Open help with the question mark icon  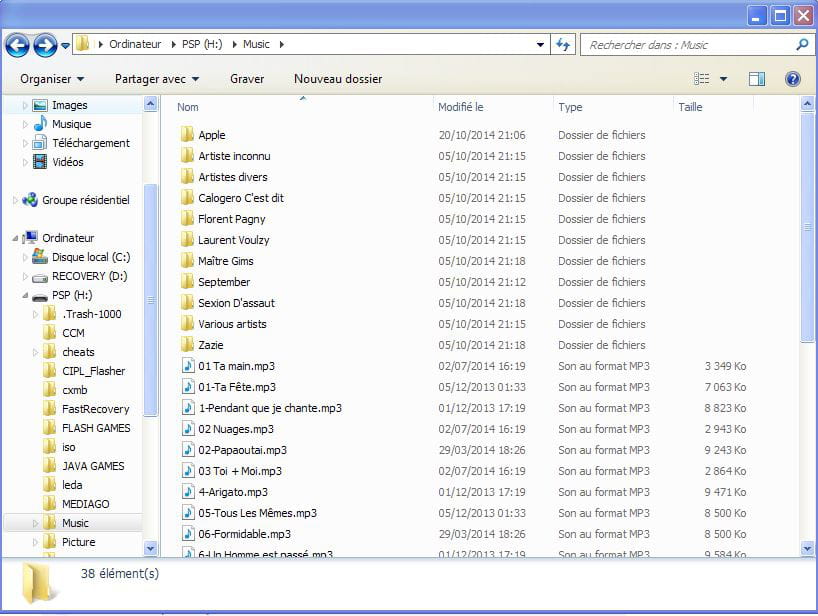click(x=792, y=79)
